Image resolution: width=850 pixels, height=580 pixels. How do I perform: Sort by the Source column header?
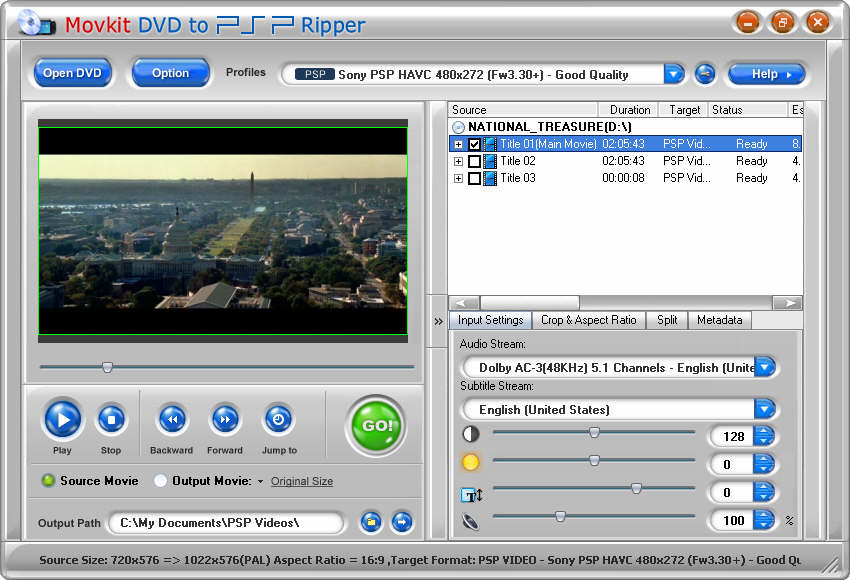click(523, 109)
